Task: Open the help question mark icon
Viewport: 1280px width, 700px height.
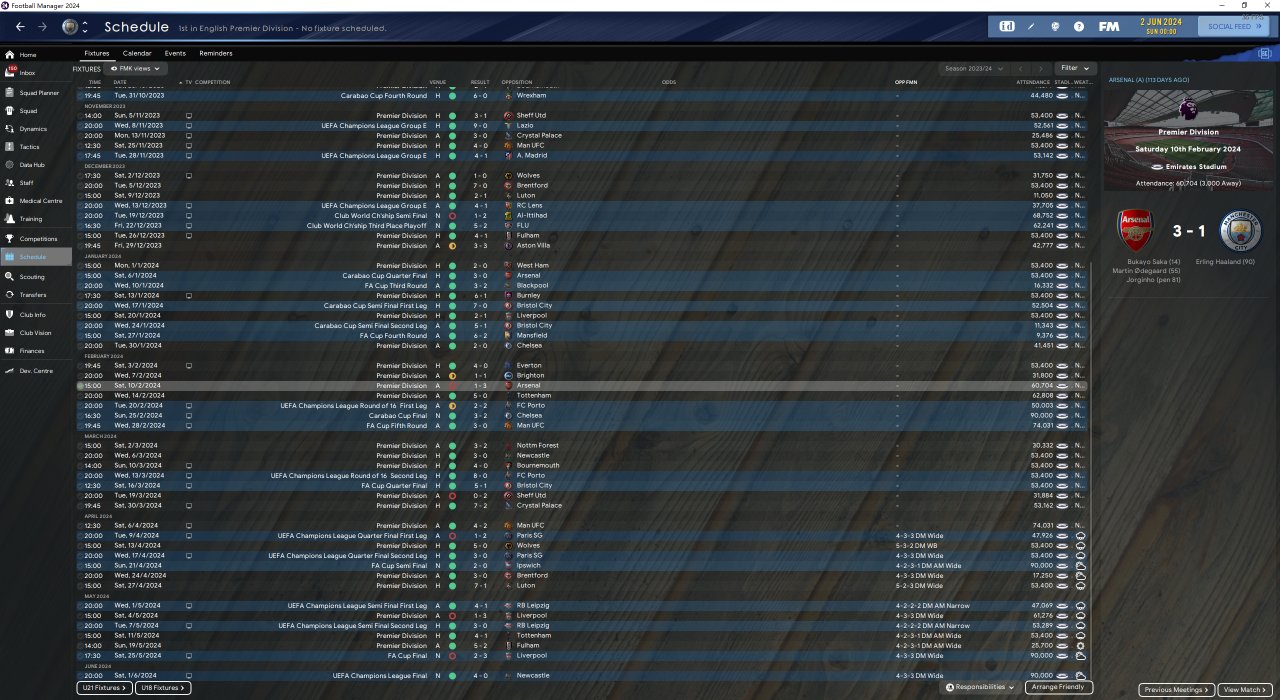Action: [x=1079, y=27]
